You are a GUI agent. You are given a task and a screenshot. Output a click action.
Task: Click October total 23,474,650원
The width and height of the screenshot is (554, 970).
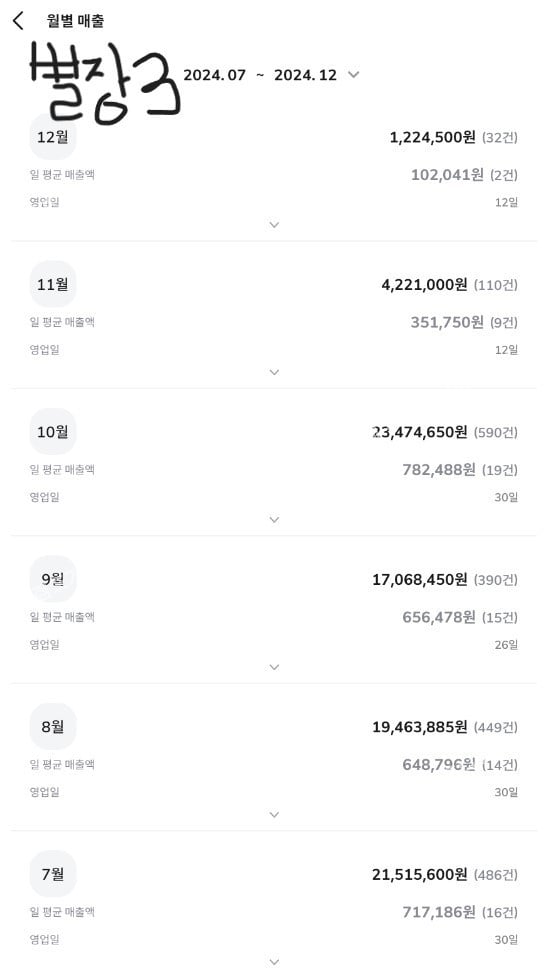click(420, 432)
